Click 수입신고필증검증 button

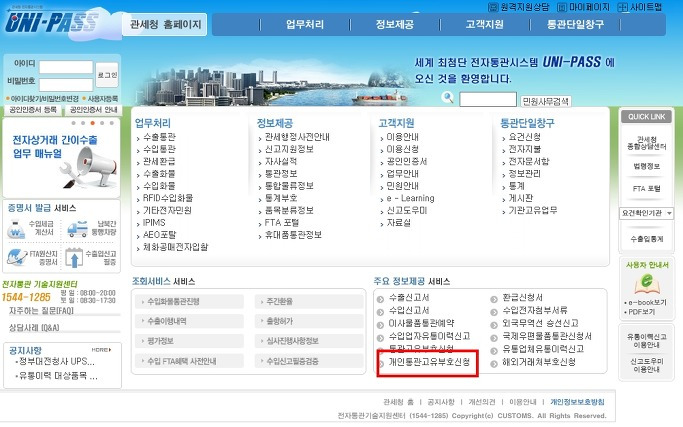[x=309, y=361]
